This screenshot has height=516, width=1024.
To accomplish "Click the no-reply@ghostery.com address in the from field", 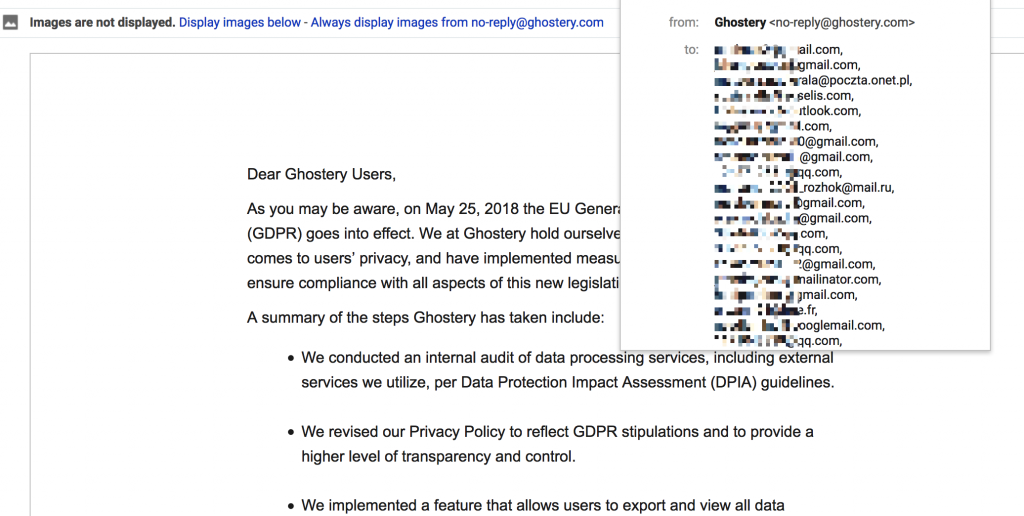I will (x=843, y=22).
